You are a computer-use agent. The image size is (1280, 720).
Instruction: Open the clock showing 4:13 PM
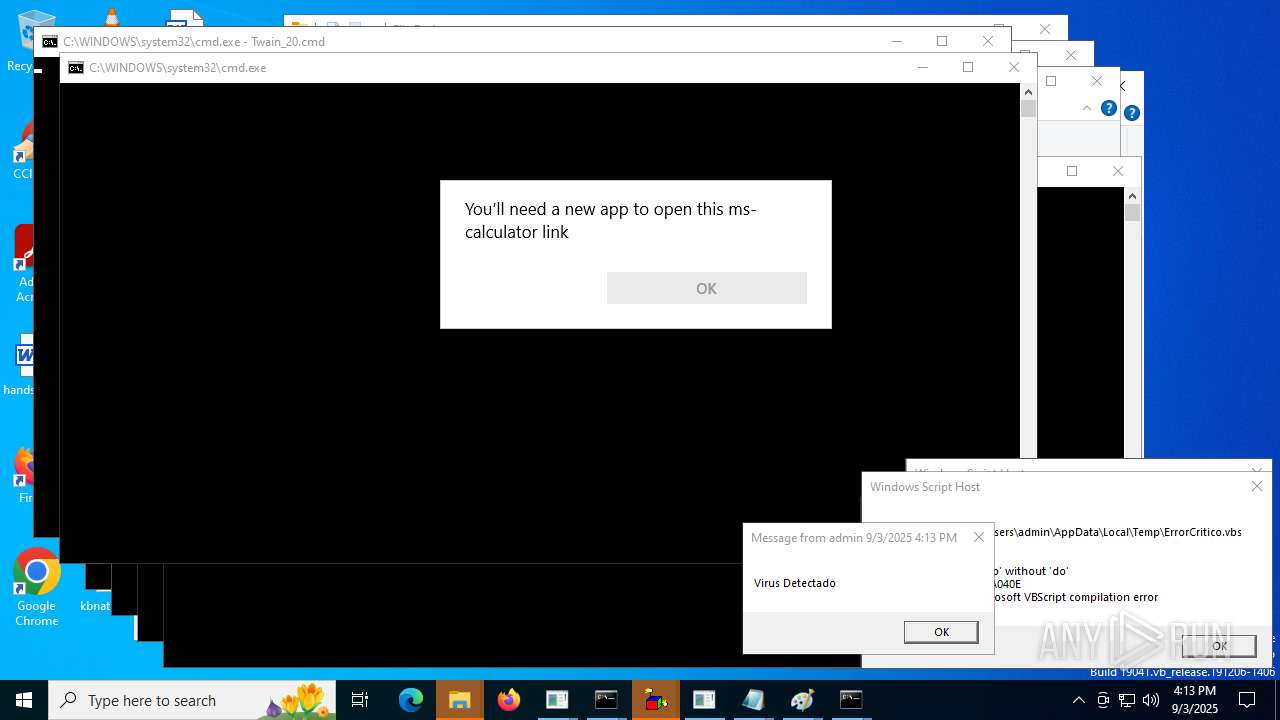point(1195,700)
